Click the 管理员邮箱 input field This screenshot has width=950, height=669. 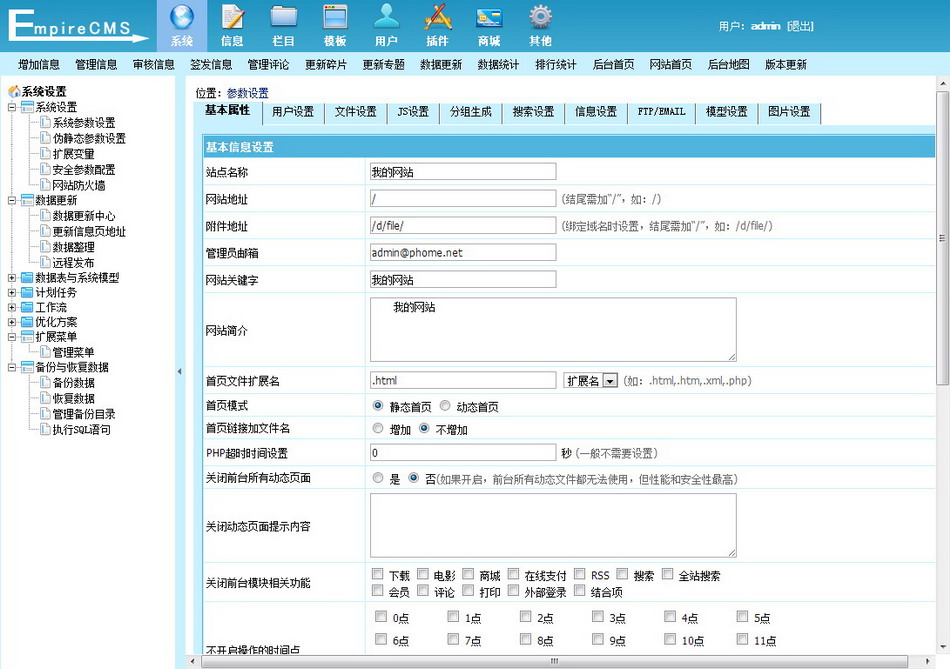tap(463, 253)
